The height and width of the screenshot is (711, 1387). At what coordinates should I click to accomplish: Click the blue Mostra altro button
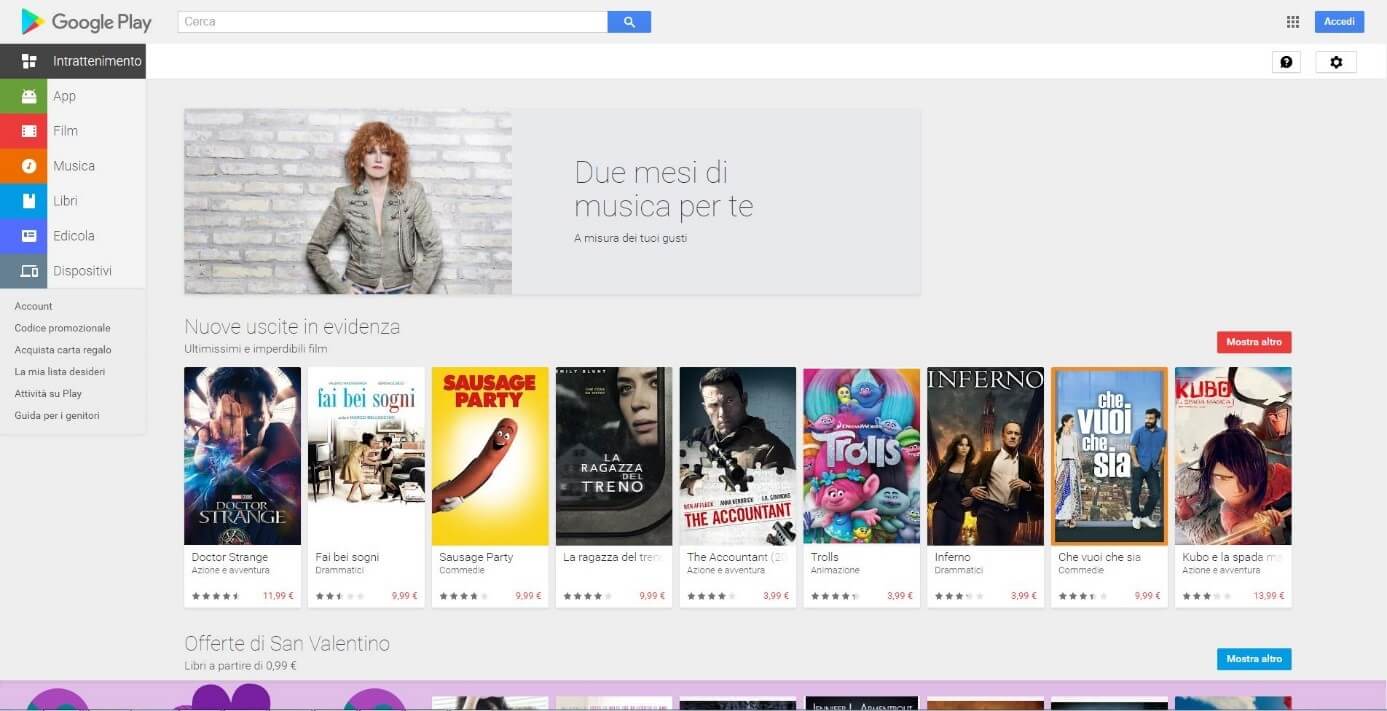(x=1254, y=659)
